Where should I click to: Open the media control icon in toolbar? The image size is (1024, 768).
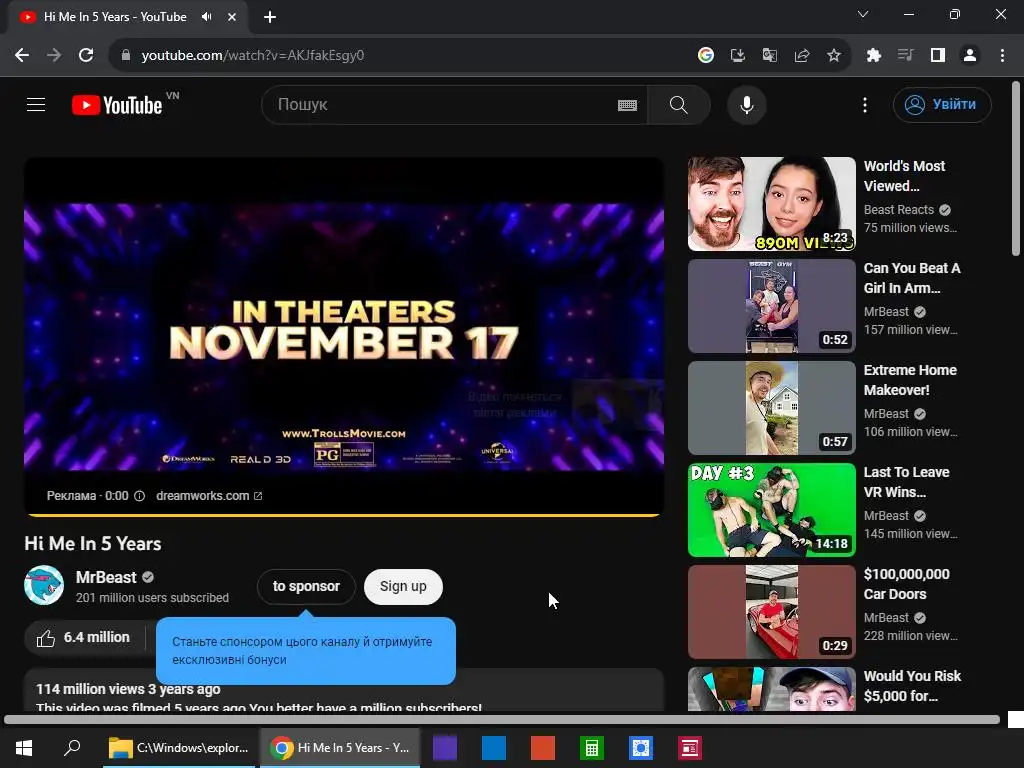[906, 56]
